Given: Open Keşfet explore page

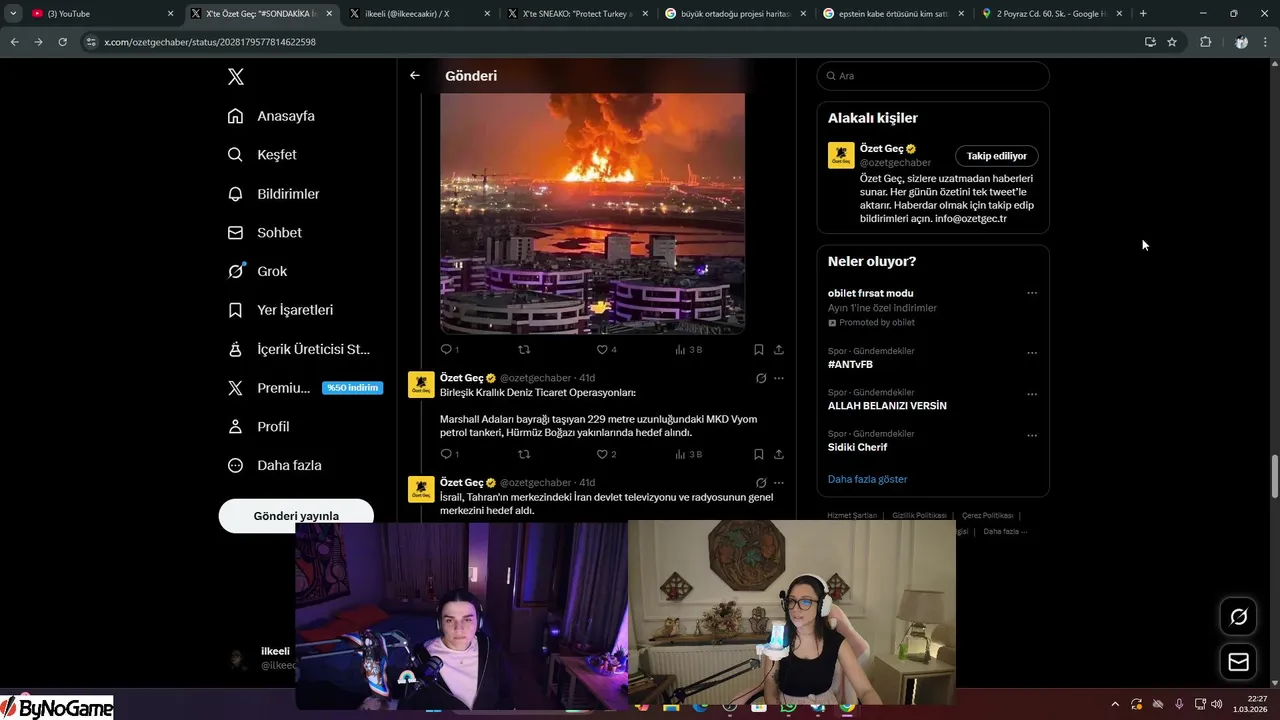Looking at the screenshot, I should 262,155.
